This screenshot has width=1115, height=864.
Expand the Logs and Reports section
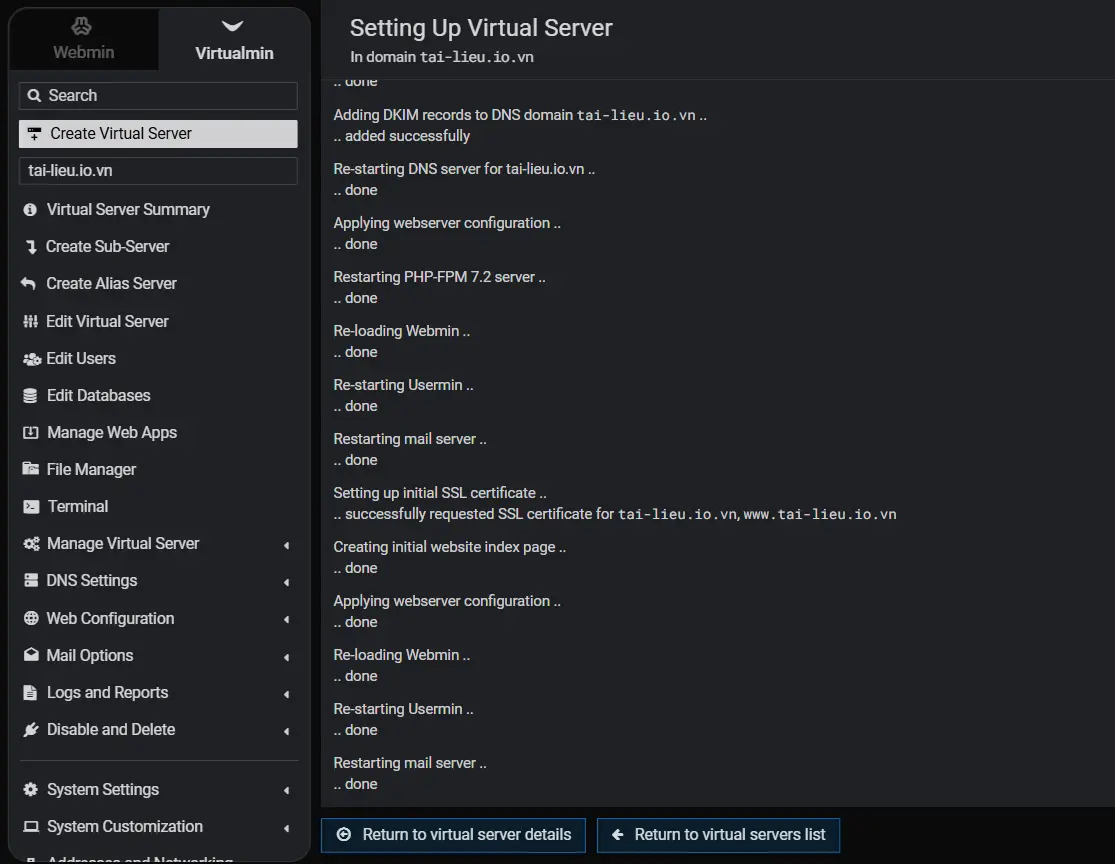pyautogui.click(x=107, y=692)
